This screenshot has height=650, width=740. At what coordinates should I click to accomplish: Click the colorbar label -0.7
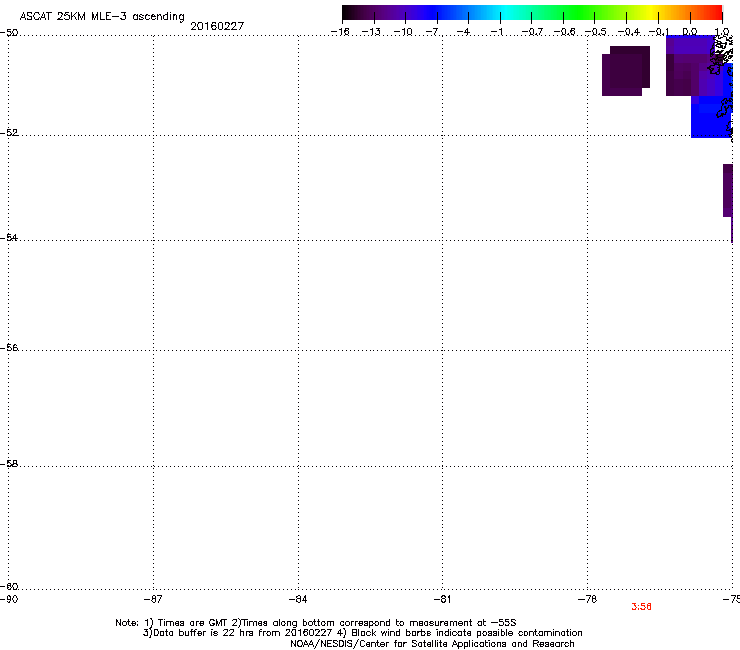(x=532, y=32)
